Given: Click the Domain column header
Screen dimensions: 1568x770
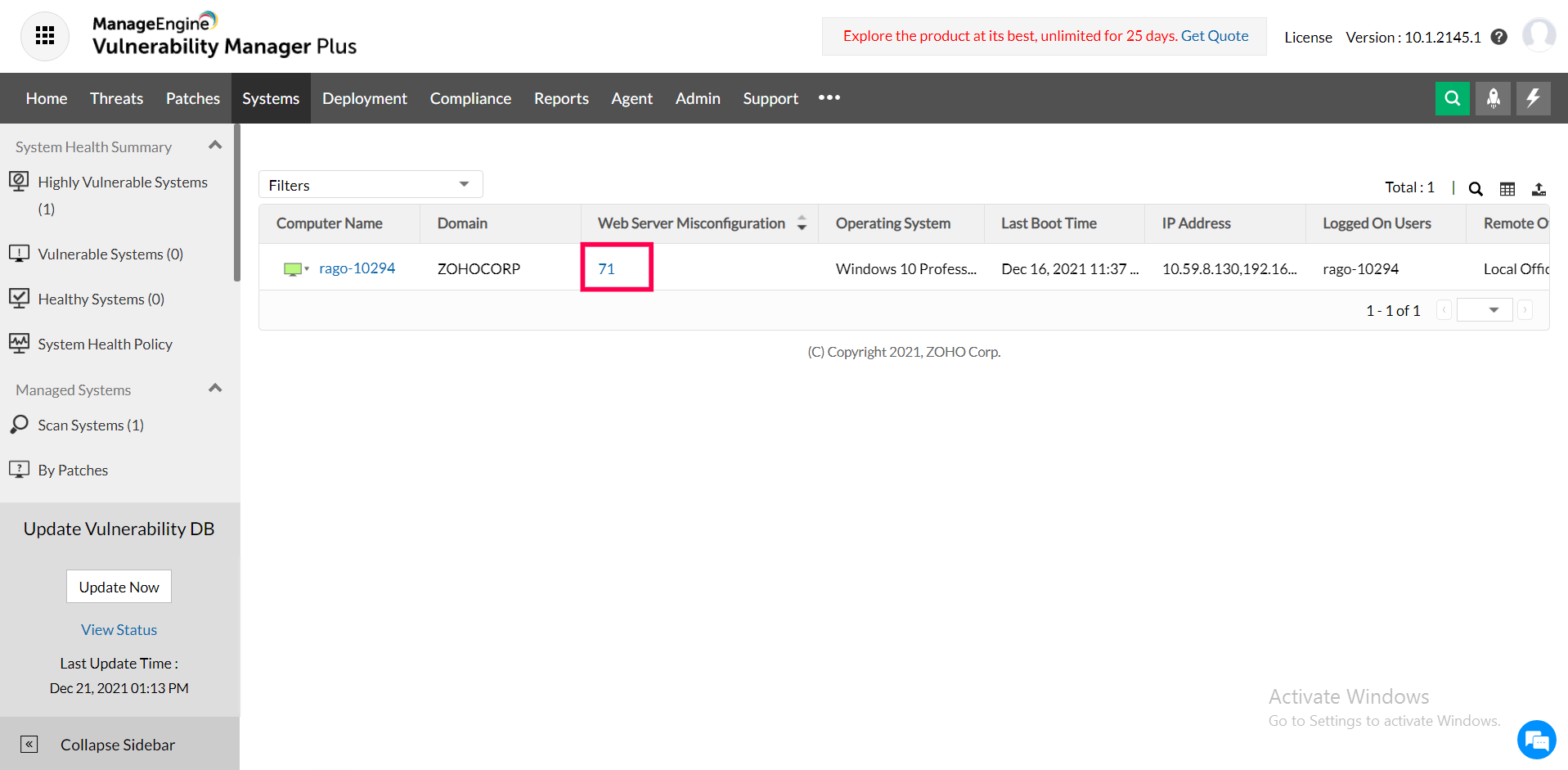Looking at the screenshot, I should [462, 223].
